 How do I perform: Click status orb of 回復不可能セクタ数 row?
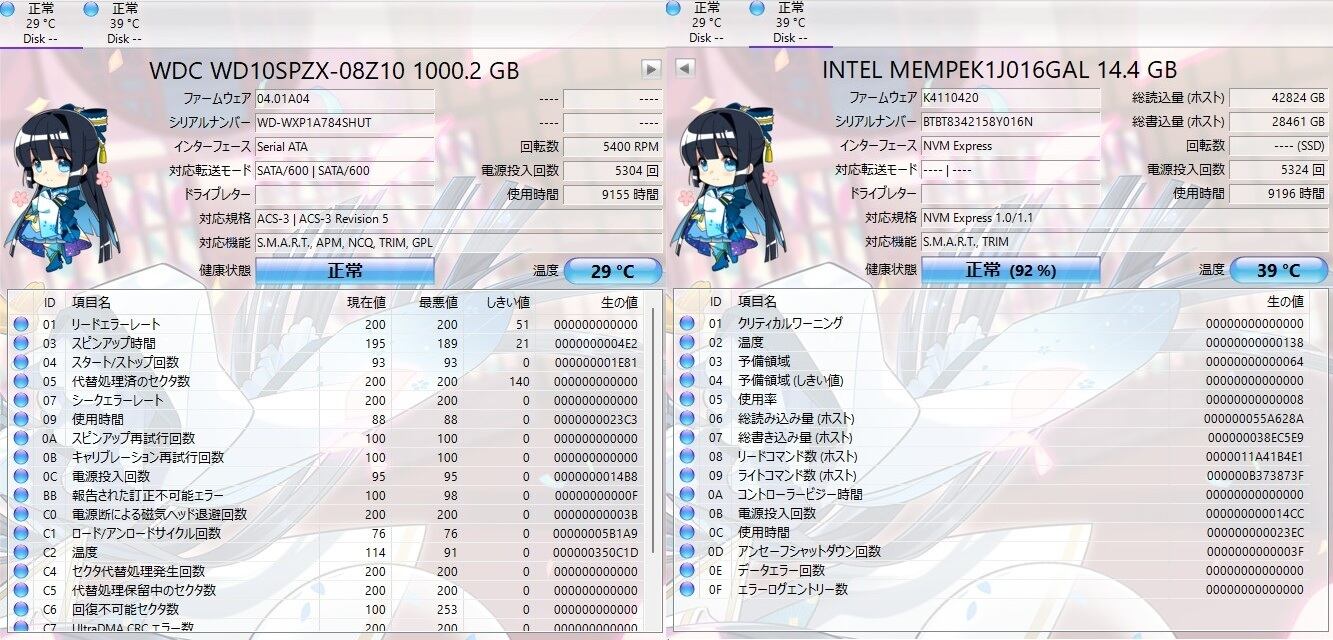tap(21, 609)
